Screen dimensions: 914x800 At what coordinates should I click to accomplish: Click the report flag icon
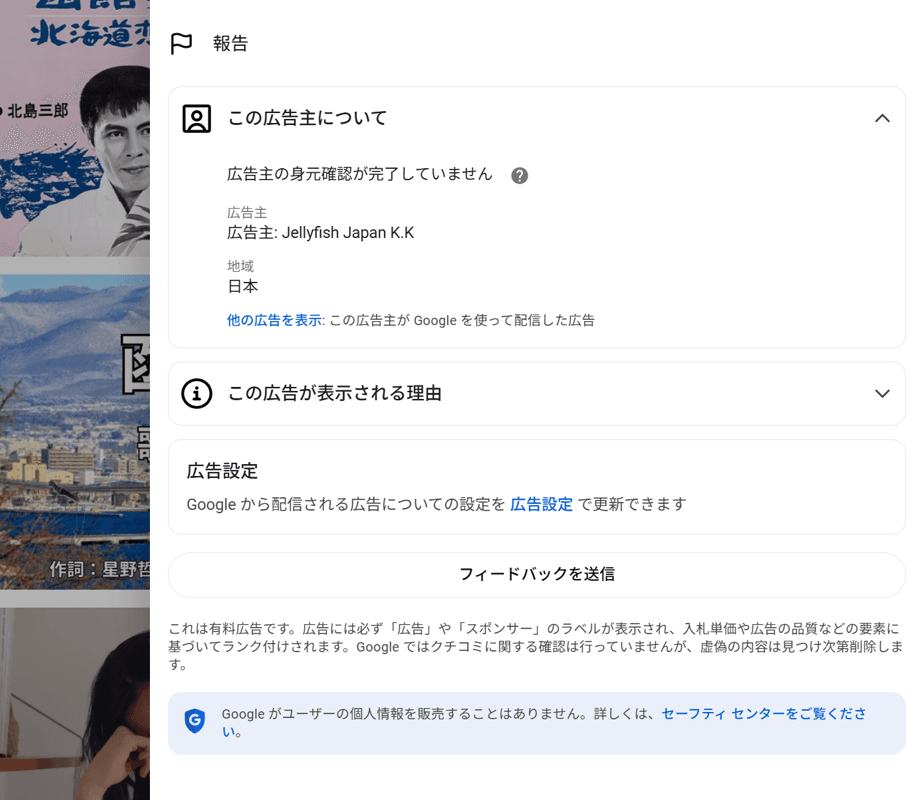[x=181, y=44]
